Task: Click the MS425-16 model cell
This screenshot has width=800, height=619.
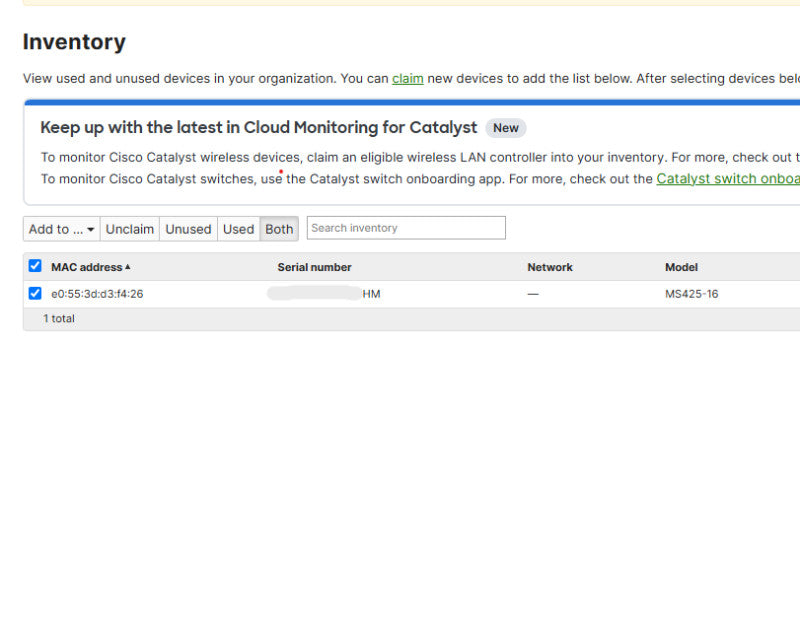Action: pyautogui.click(x=691, y=294)
